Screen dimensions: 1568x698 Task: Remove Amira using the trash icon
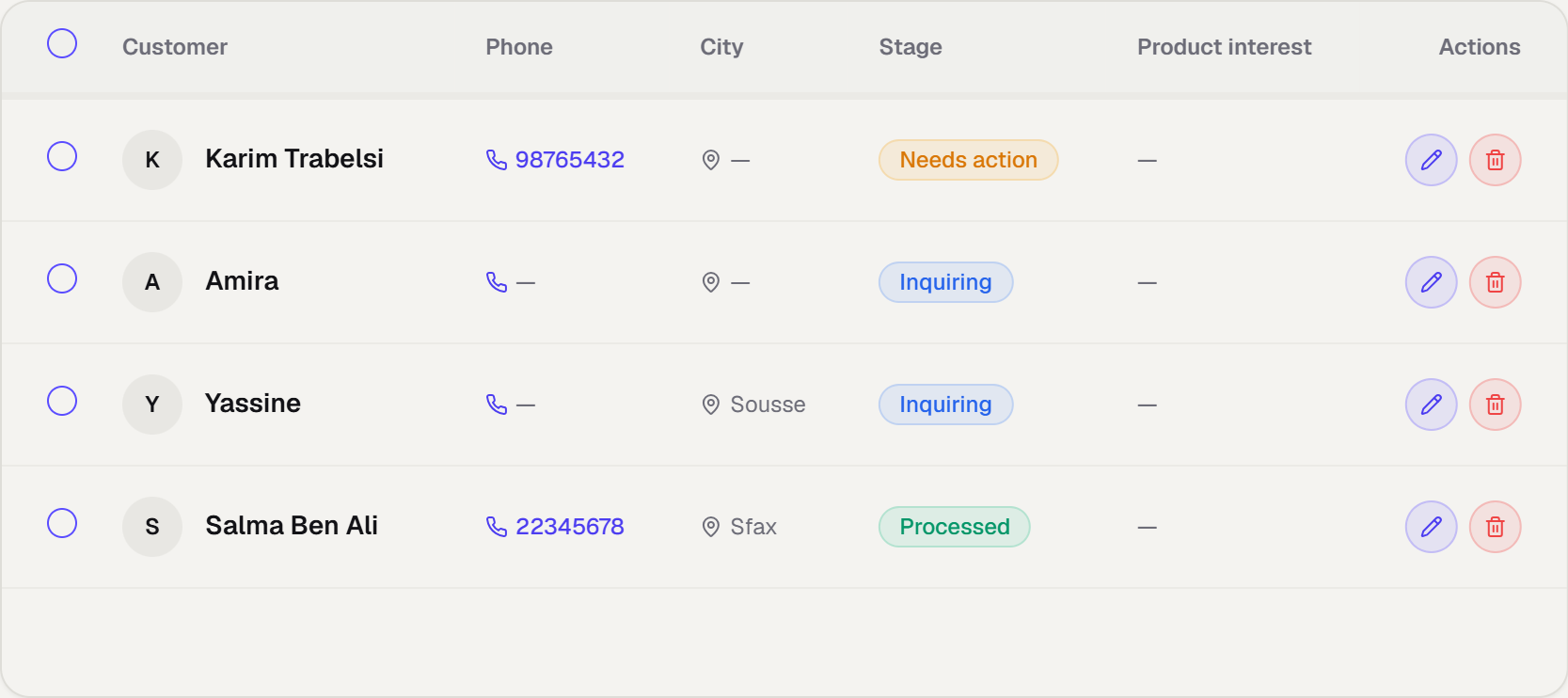1495,282
